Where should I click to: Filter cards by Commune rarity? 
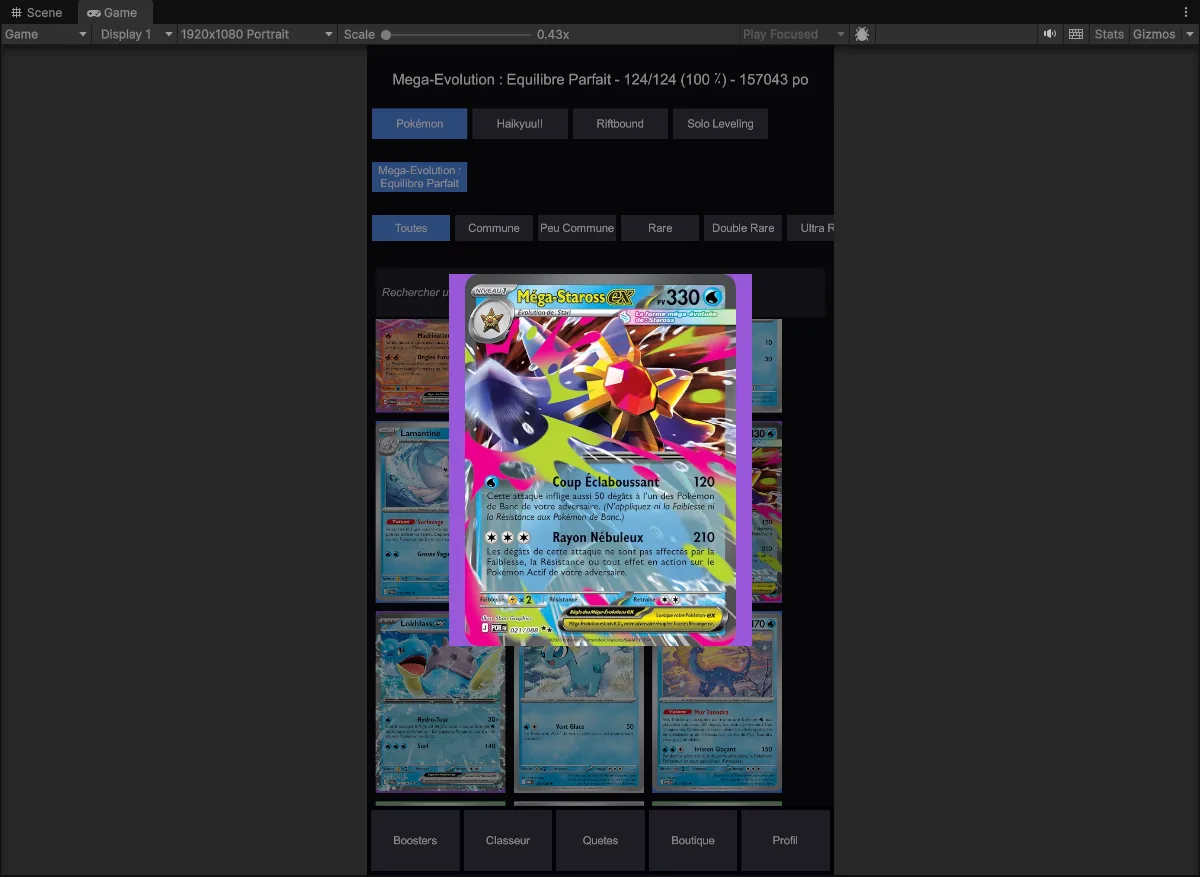coord(494,228)
